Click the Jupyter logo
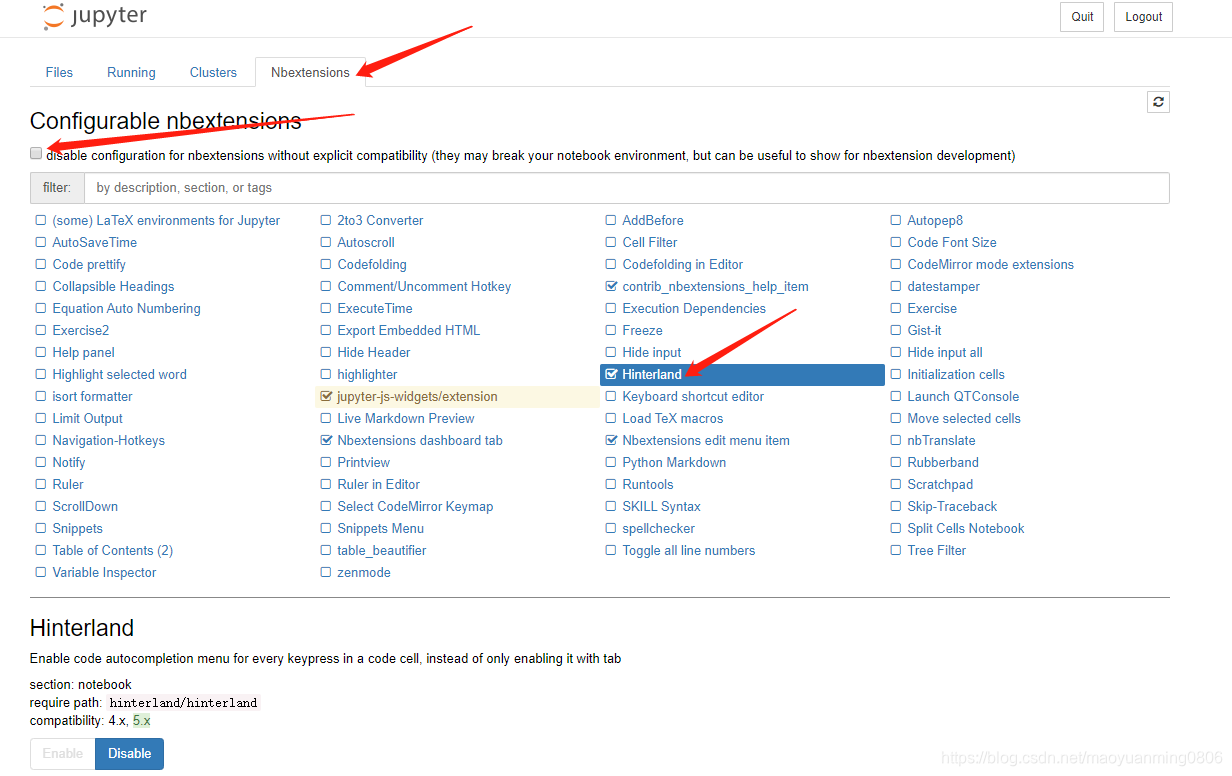This screenshot has width=1232, height=776. coord(95,17)
